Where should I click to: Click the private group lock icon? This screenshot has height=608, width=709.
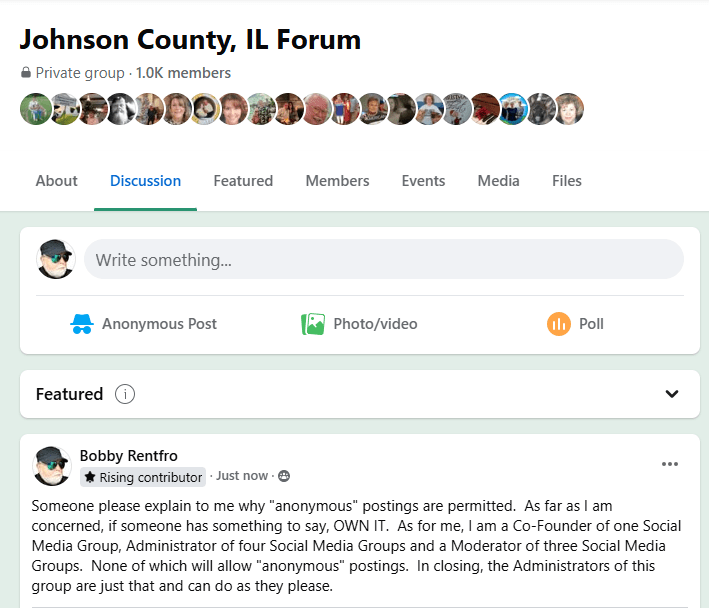click(x=26, y=73)
